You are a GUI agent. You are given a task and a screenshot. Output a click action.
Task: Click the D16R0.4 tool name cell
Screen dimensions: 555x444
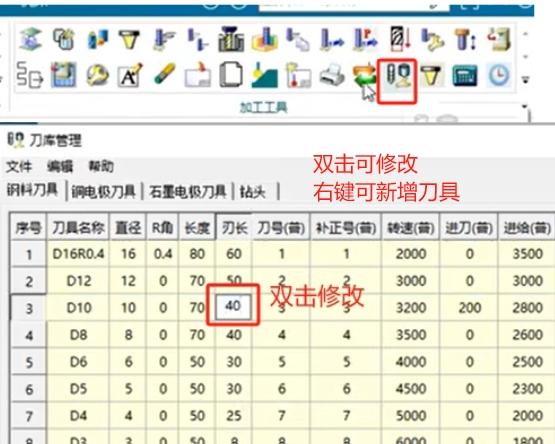[x=78, y=254]
